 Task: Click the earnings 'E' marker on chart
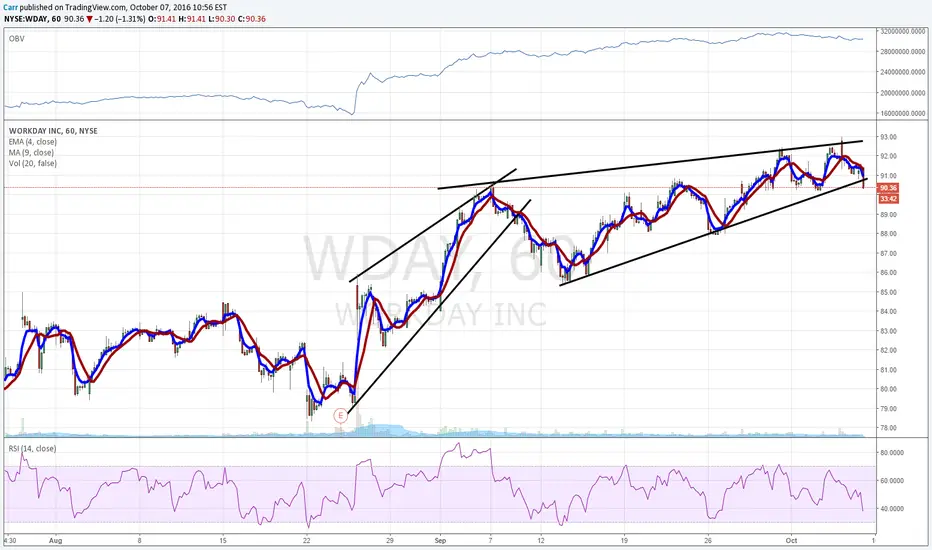click(341, 416)
